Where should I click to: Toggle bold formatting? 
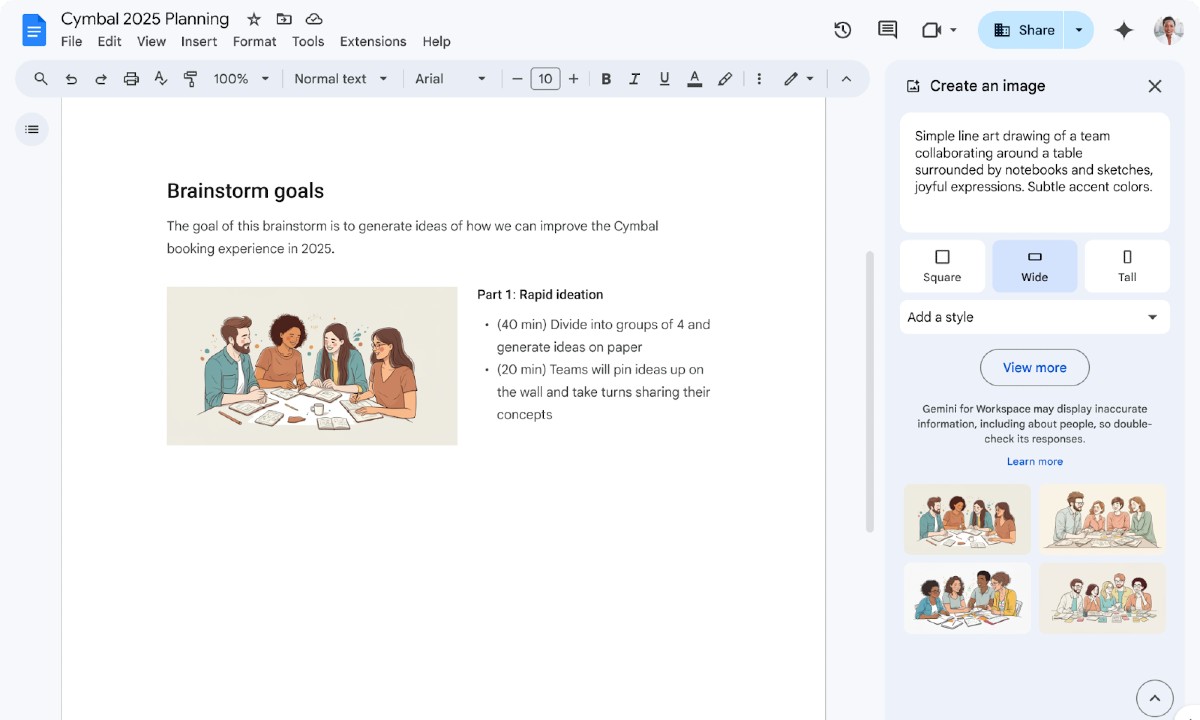tap(606, 78)
